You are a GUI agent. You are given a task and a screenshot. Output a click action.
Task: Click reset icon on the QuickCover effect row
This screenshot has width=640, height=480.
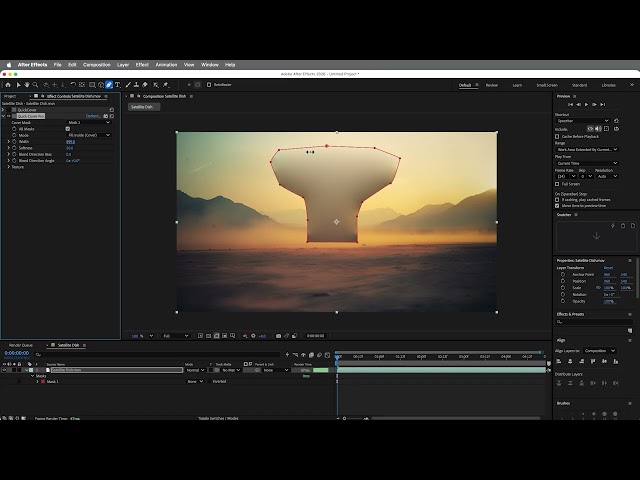pyautogui.click(x=112, y=110)
